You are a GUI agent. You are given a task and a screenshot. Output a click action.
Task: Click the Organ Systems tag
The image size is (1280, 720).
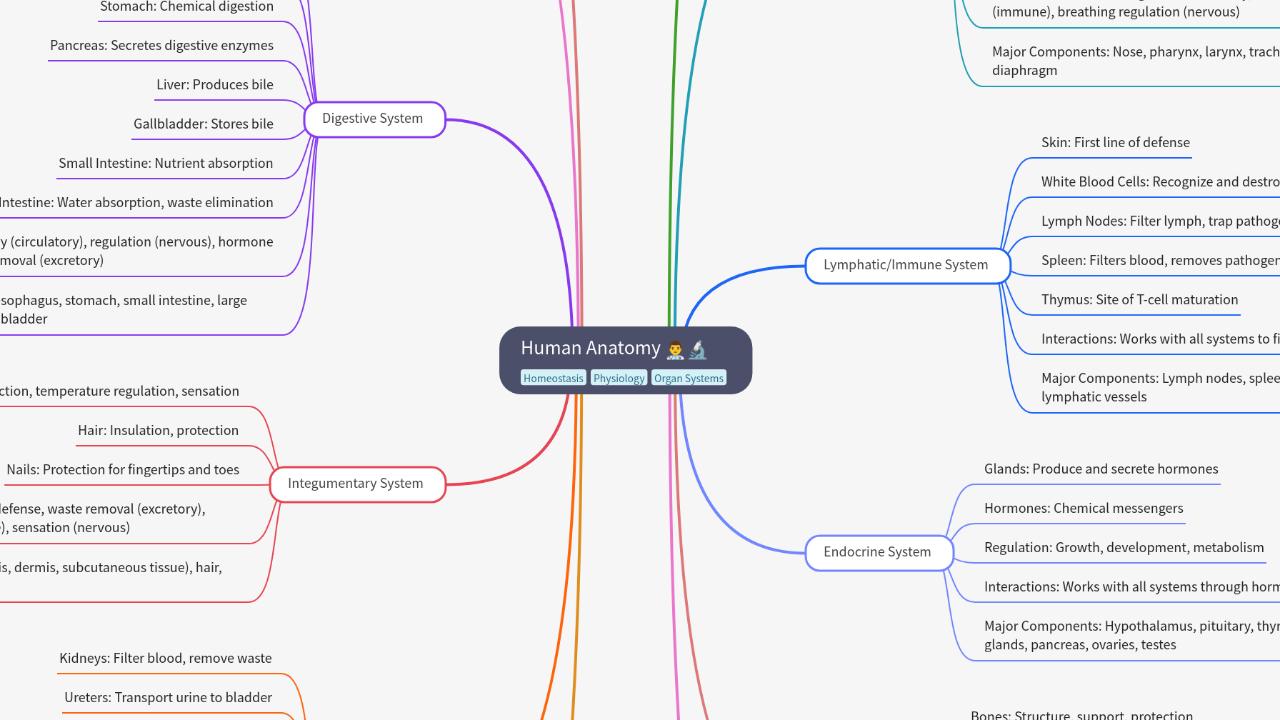pos(689,378)
